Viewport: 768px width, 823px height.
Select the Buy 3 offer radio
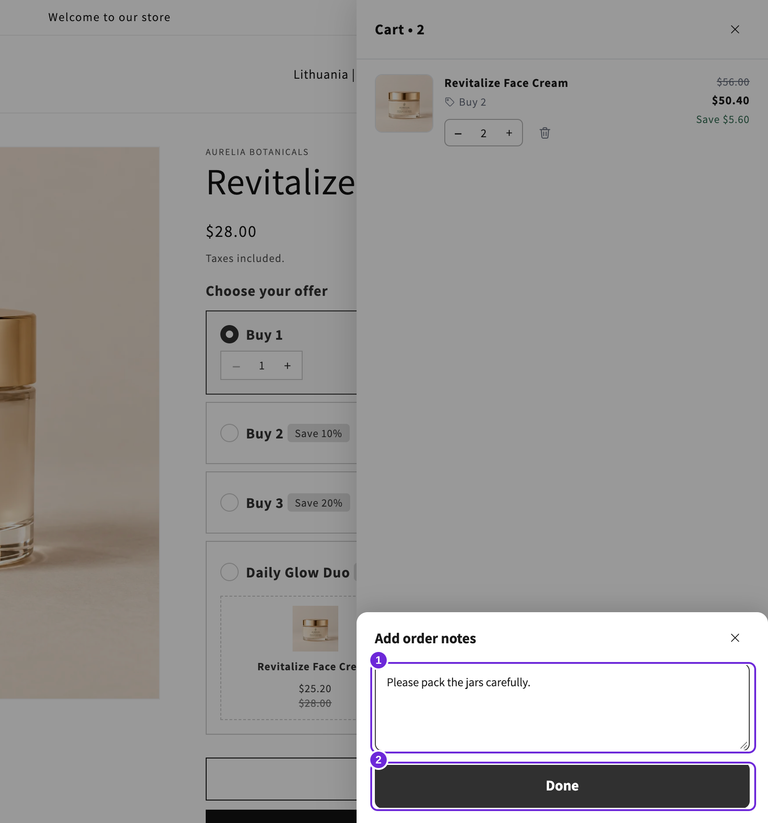229,502
